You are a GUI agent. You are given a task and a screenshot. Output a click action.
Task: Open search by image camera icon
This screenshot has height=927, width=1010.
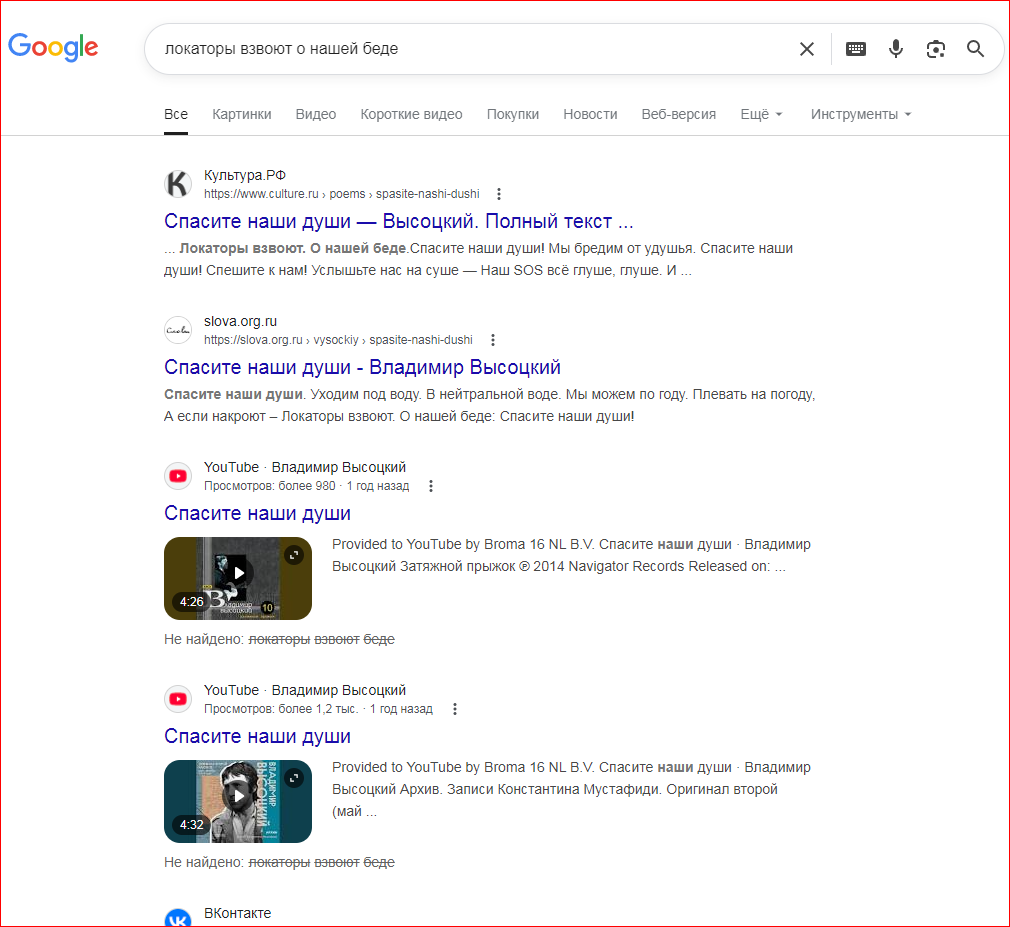coord(936,49)
